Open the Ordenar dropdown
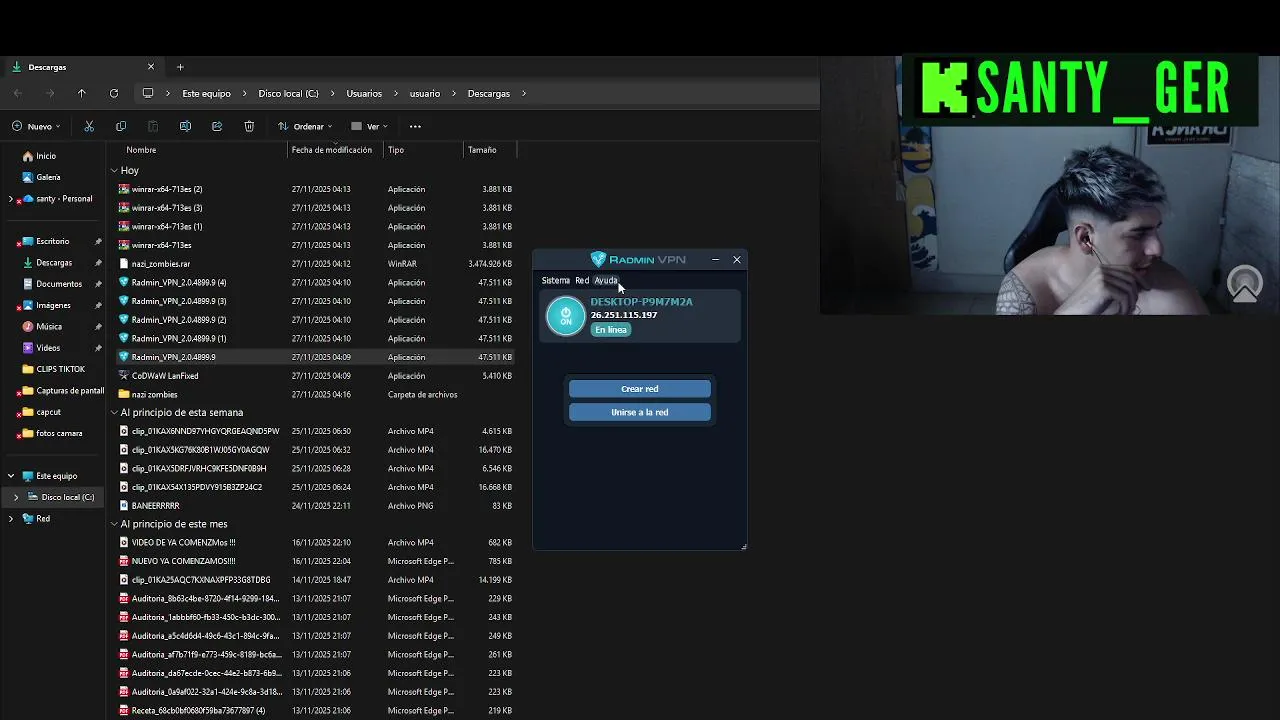This screenshot has height=720, width=1280. click(305, 126)
